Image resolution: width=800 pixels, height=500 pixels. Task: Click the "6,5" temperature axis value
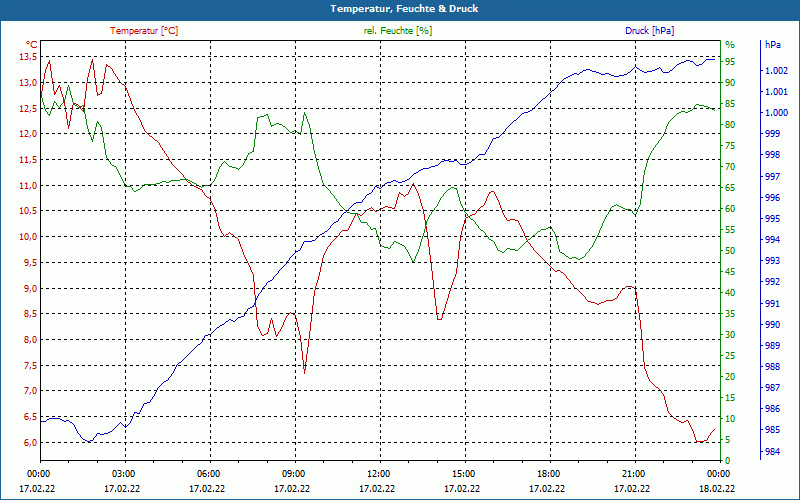pyautogui.click(x=30, y=417)
